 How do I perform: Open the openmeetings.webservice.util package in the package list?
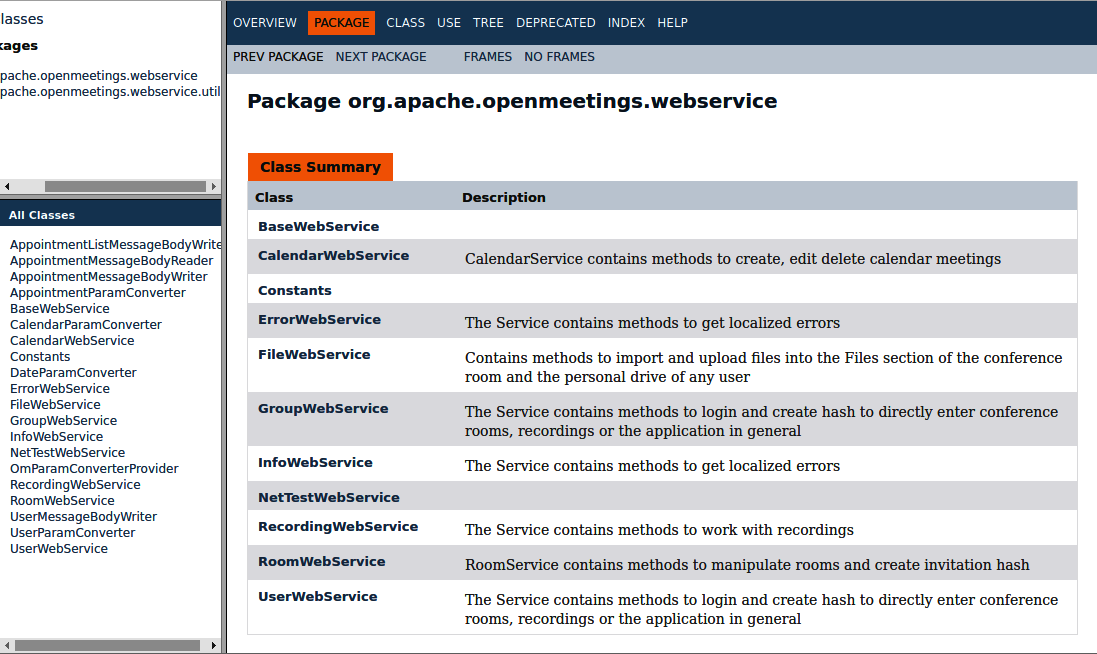click(110, 92)
